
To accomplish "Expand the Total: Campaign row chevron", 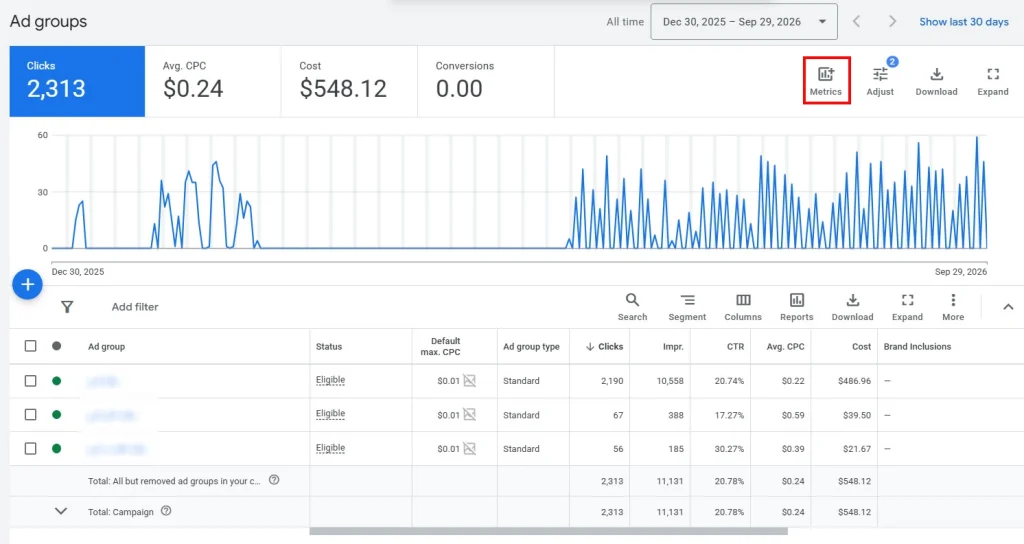I will [x=61, y=511].
